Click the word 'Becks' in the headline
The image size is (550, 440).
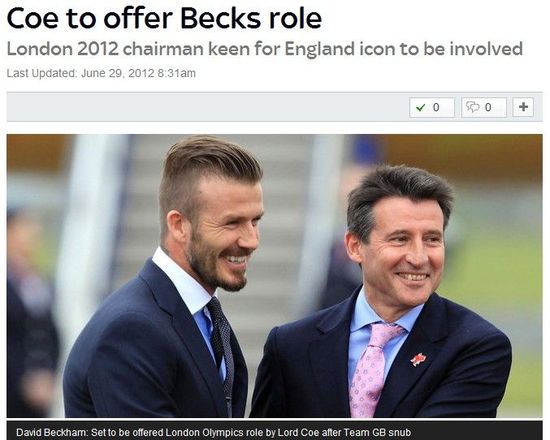[x=221, y=18]
